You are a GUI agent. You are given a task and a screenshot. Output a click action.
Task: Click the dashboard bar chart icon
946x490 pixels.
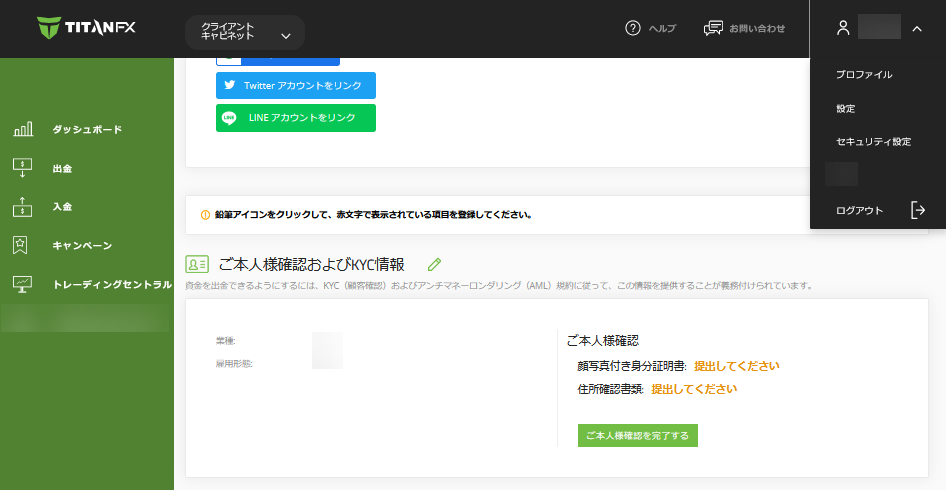(23, 130)
